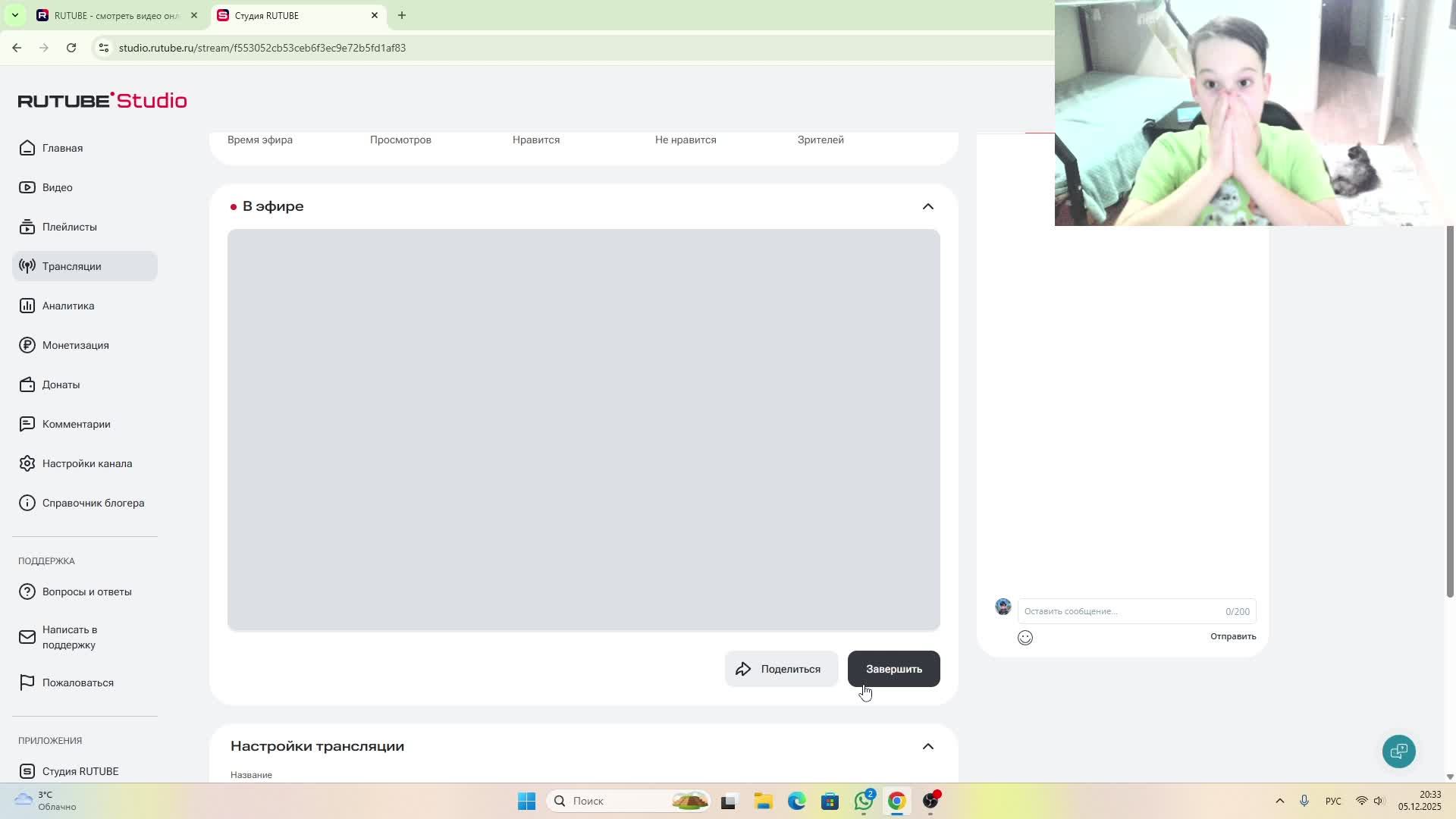Screen dimensions: 1456x819
Task: Collapse Настройки трансляции section
Action: point(927,746)
